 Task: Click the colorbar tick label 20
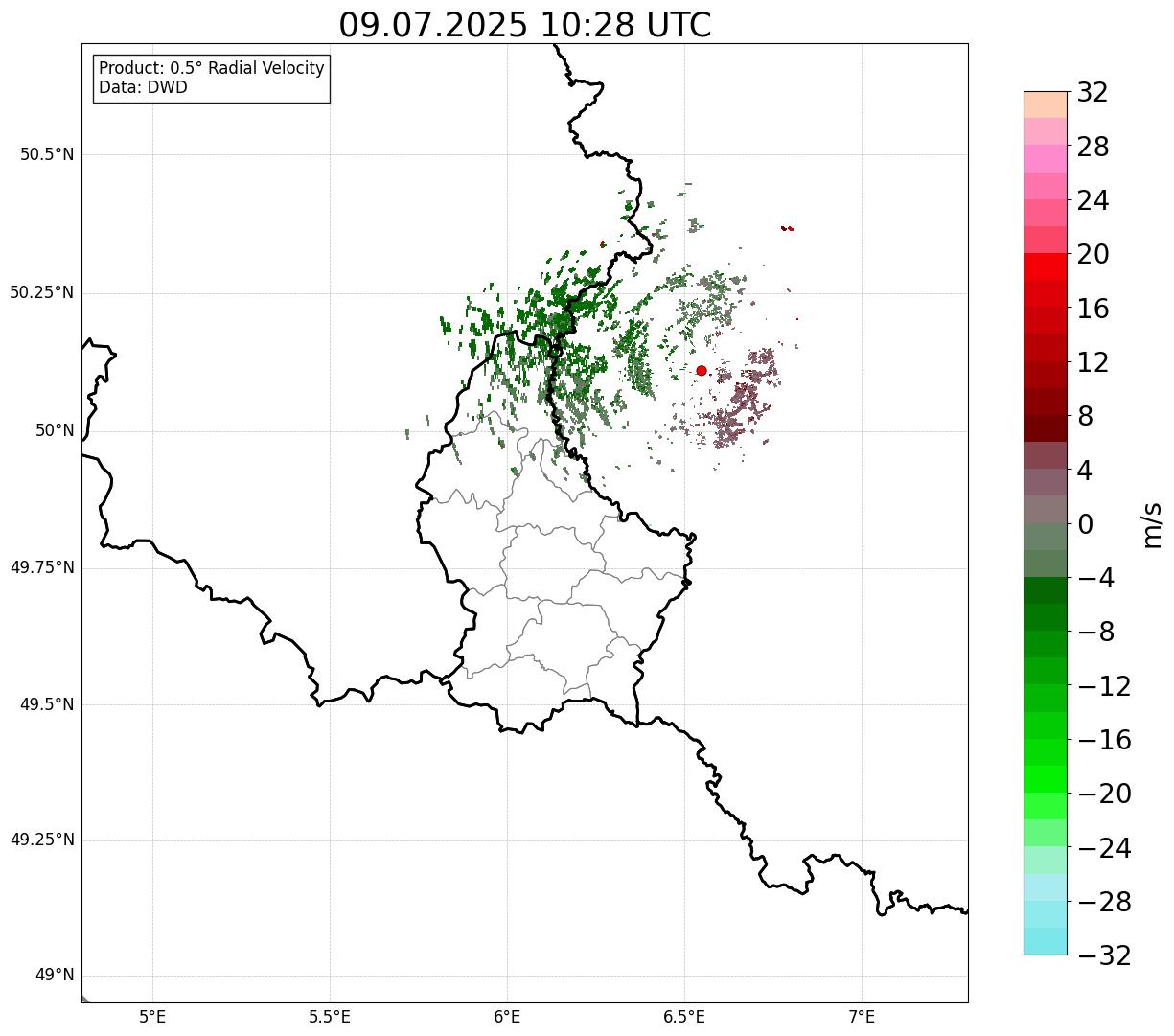point(1093,254)
